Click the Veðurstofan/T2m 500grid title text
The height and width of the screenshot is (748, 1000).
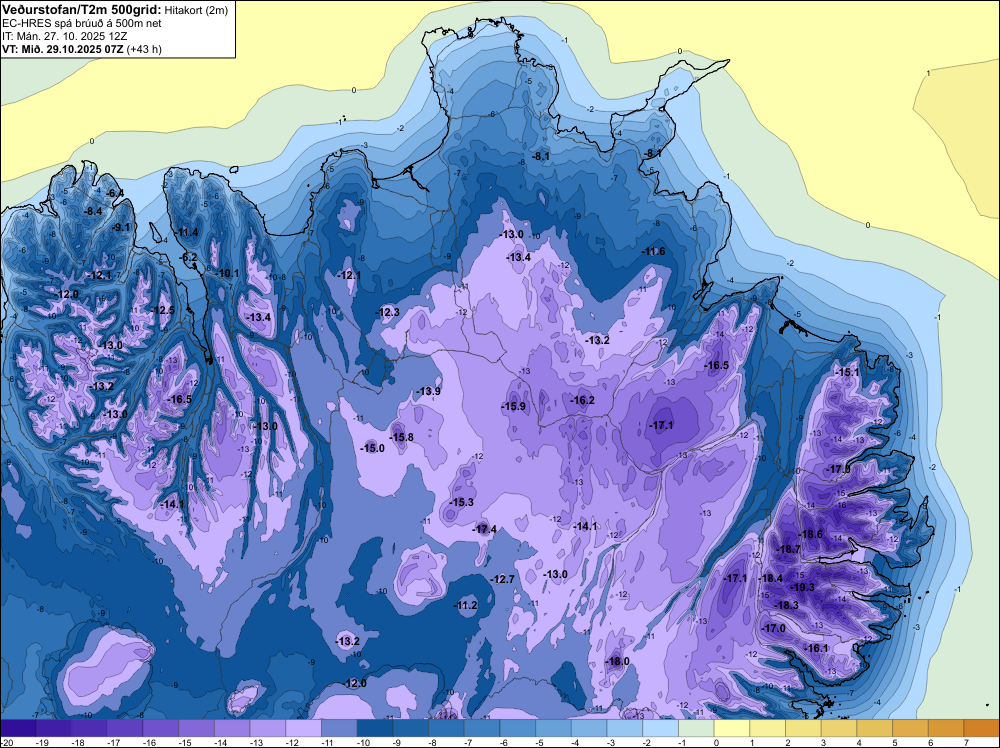[81, 10]
